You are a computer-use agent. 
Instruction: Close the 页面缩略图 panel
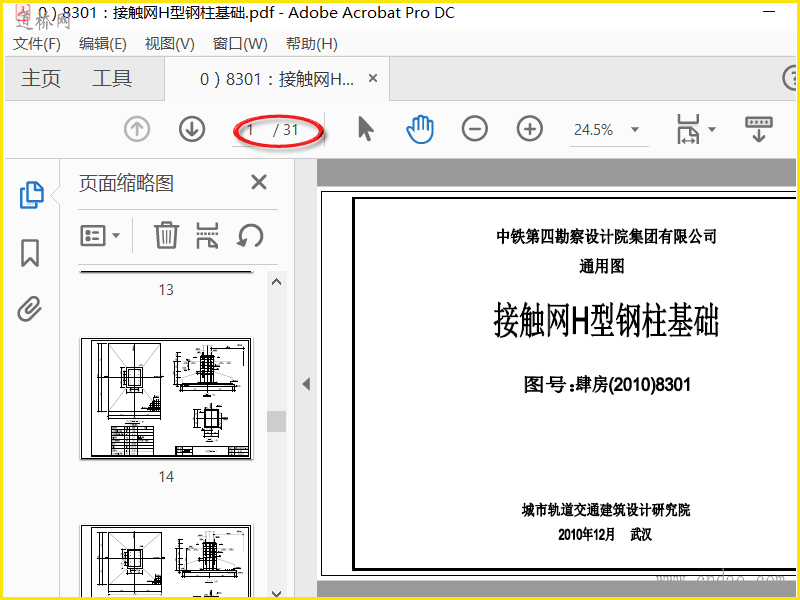tap(259, 182)
